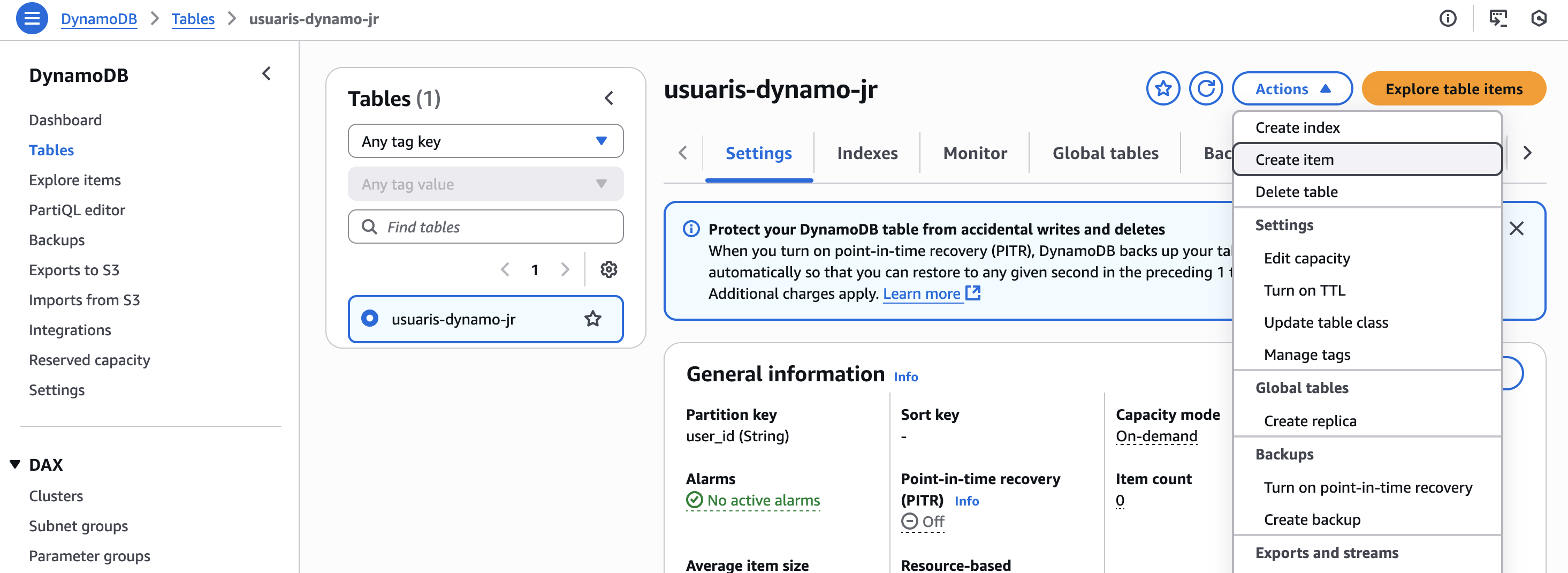
Task: Dismiss the PITR protection info banner
Action: [1516, 228]
